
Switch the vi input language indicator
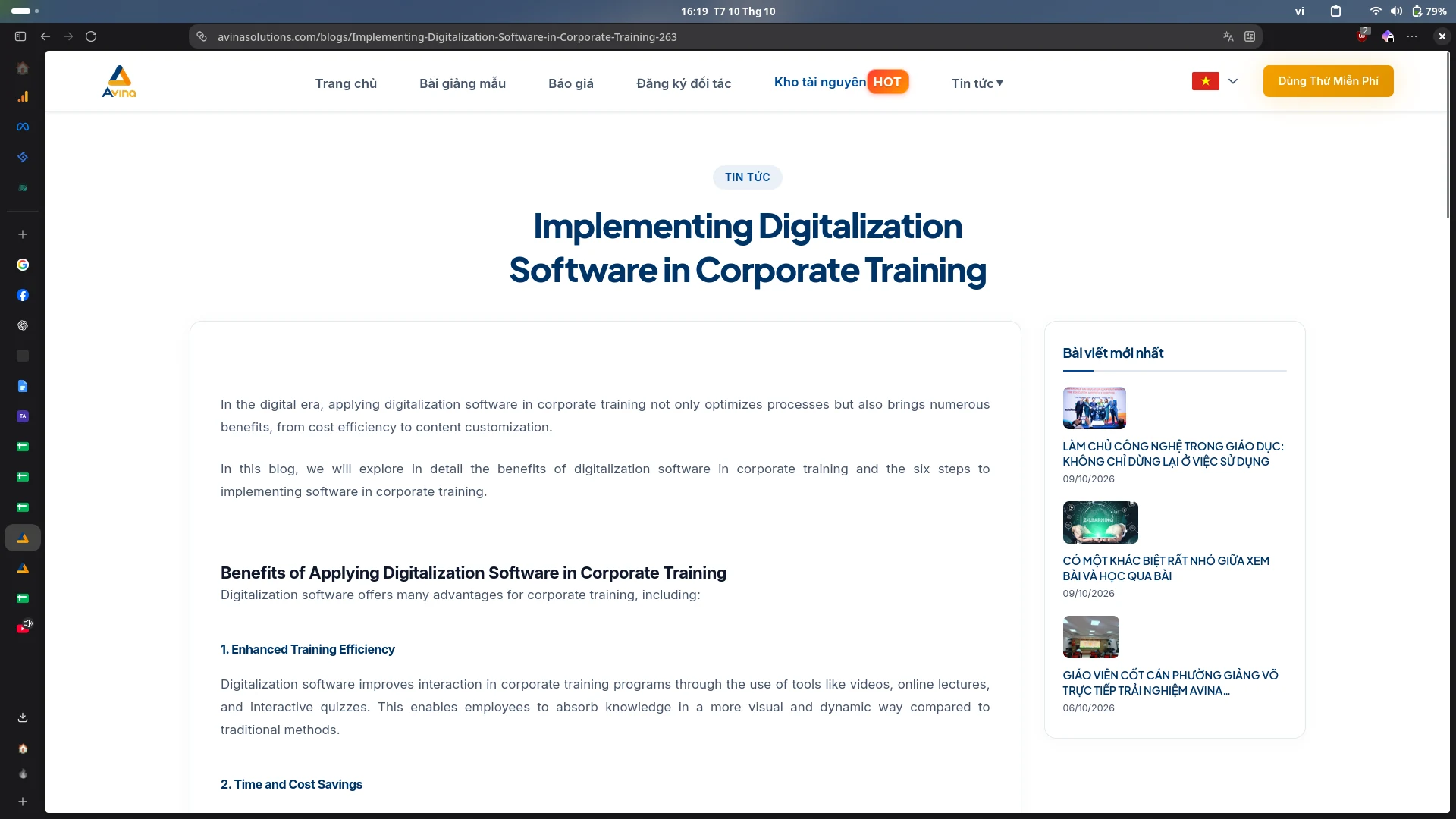click(x=1299, y=11)
